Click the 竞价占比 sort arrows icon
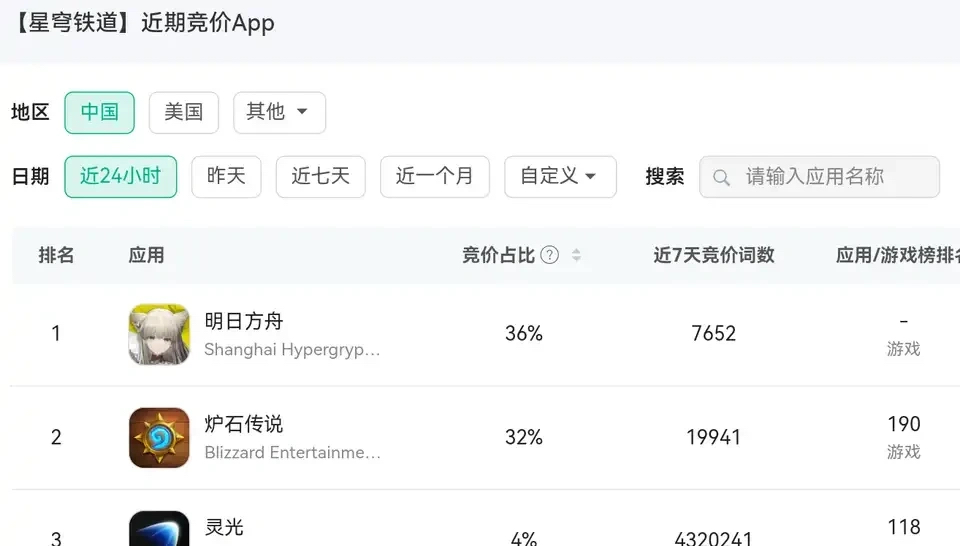Screen dimensions: 960x546 click(576, 255)
